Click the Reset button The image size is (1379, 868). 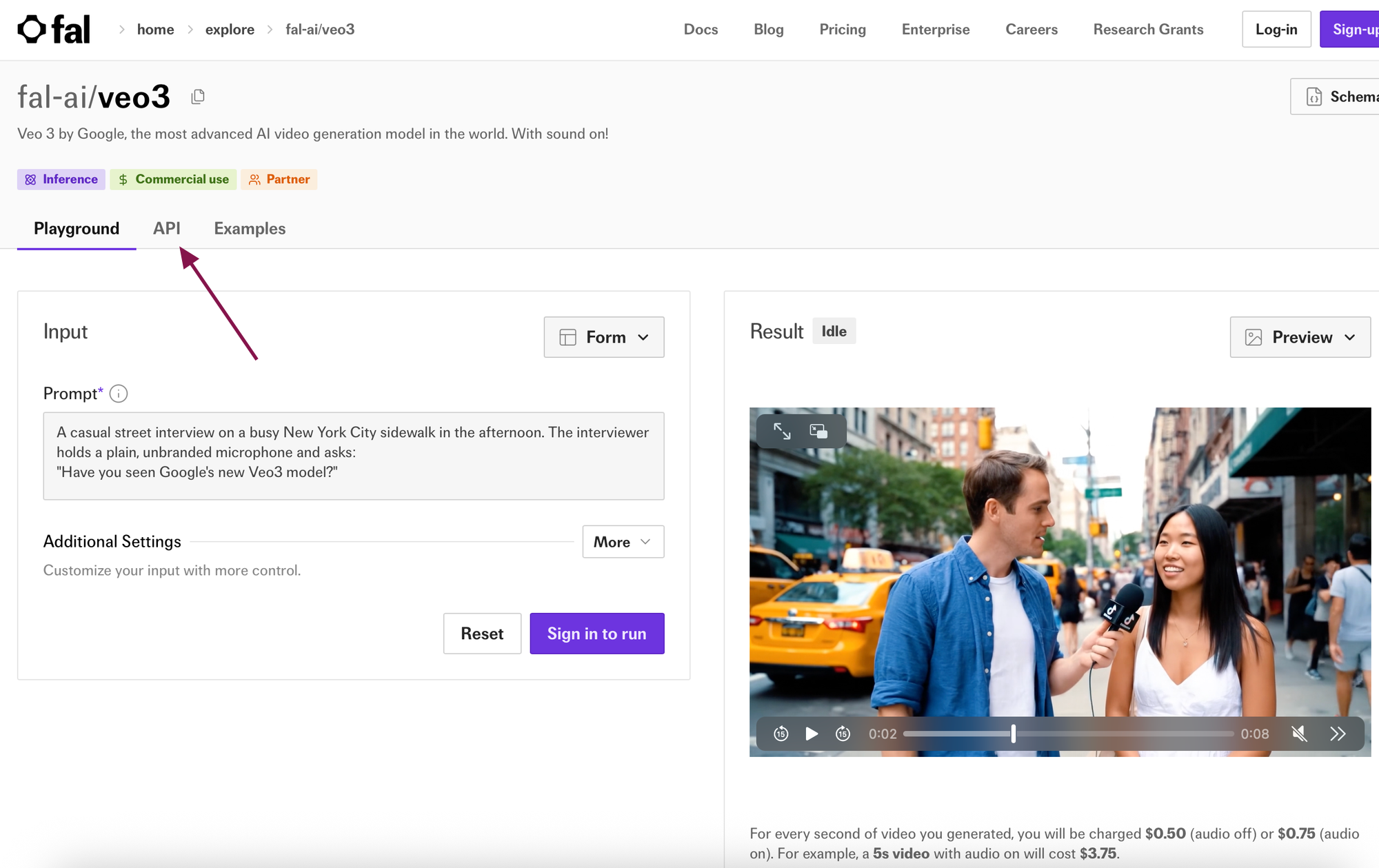tap(482, 634)
